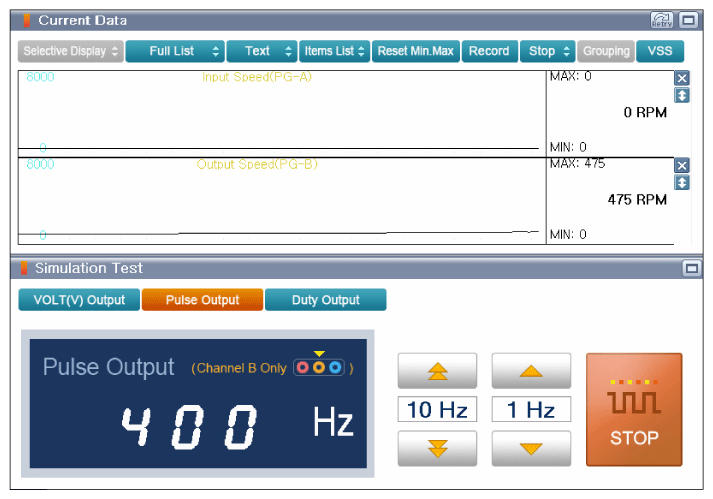Decrease pulse frequency by 1 Hz
Screen dimensions: 713x499
pos(531,449)
